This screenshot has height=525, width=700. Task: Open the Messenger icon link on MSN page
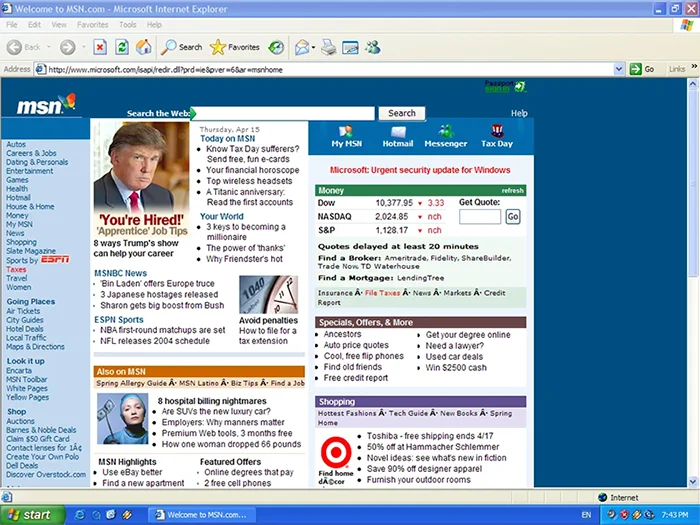(x=446, y=137)
